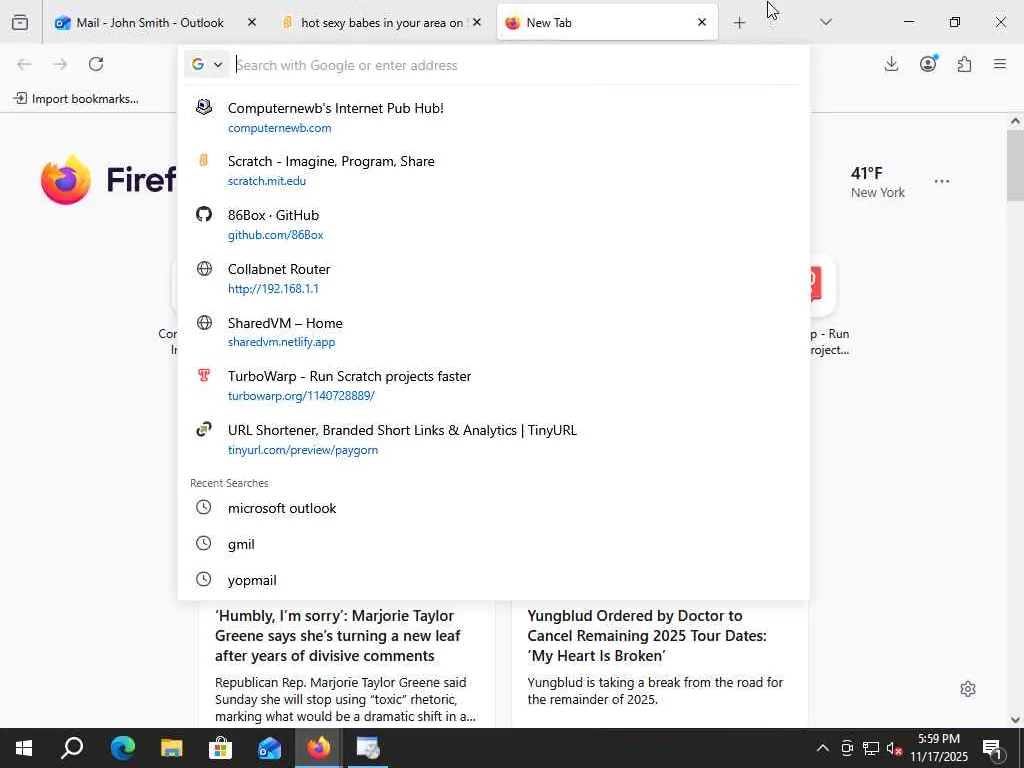Open weather widget three-dots menu
1024x768 pixels.
(942, 181)
